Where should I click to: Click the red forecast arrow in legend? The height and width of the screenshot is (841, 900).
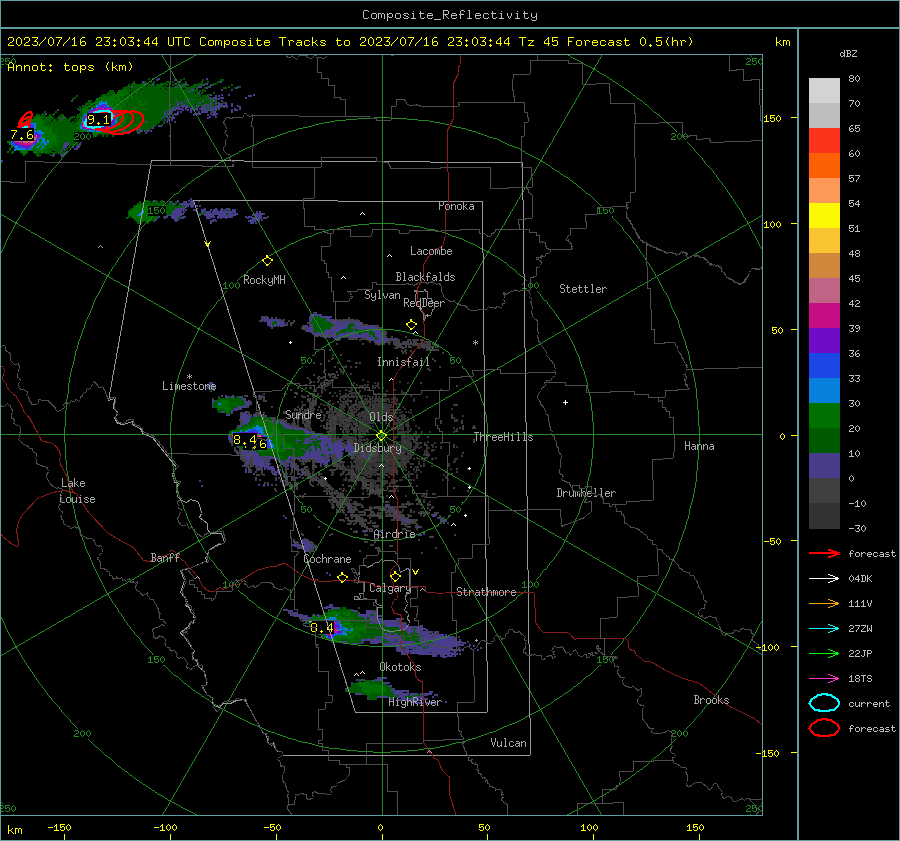(x=824, y=553)
